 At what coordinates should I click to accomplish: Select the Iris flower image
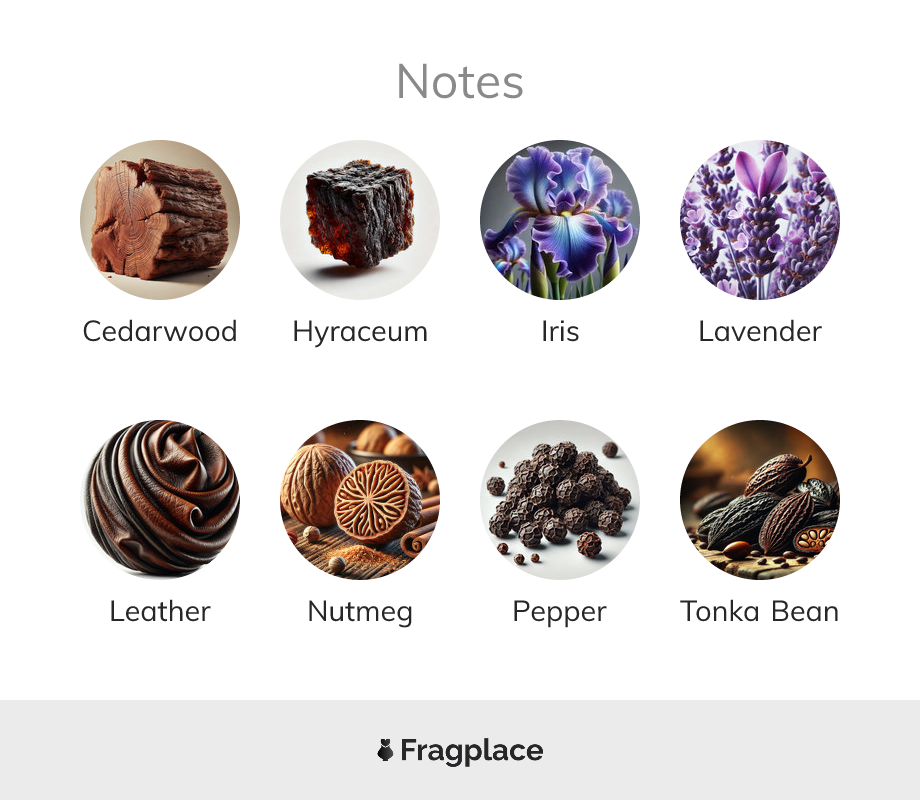pyautogui.click(x=560, y=220)
